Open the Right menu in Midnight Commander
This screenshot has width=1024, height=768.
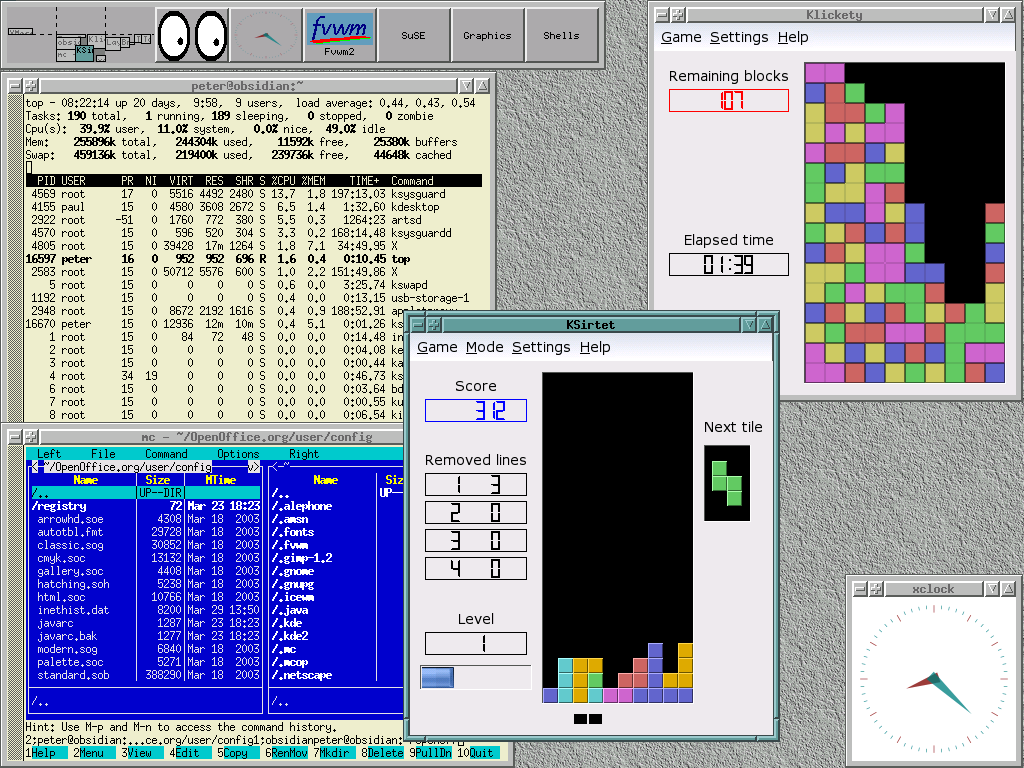coord(304,454)
